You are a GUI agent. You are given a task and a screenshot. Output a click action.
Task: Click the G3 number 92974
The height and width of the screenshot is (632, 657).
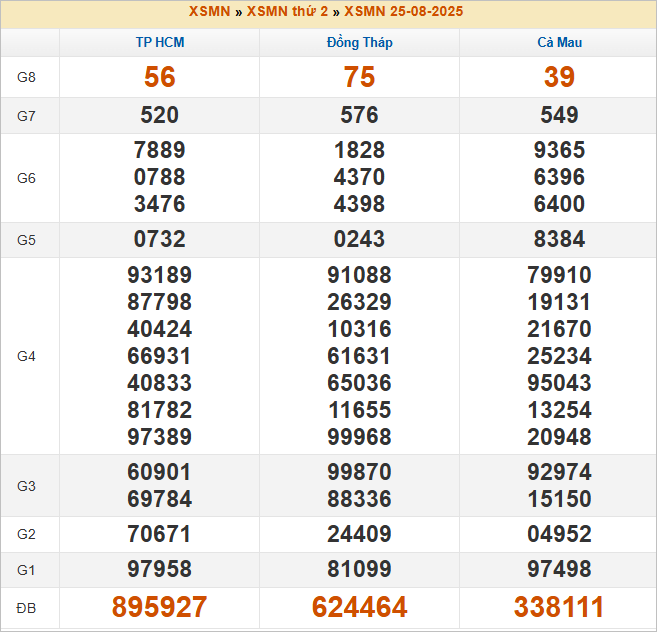click(x=559, y=472)
